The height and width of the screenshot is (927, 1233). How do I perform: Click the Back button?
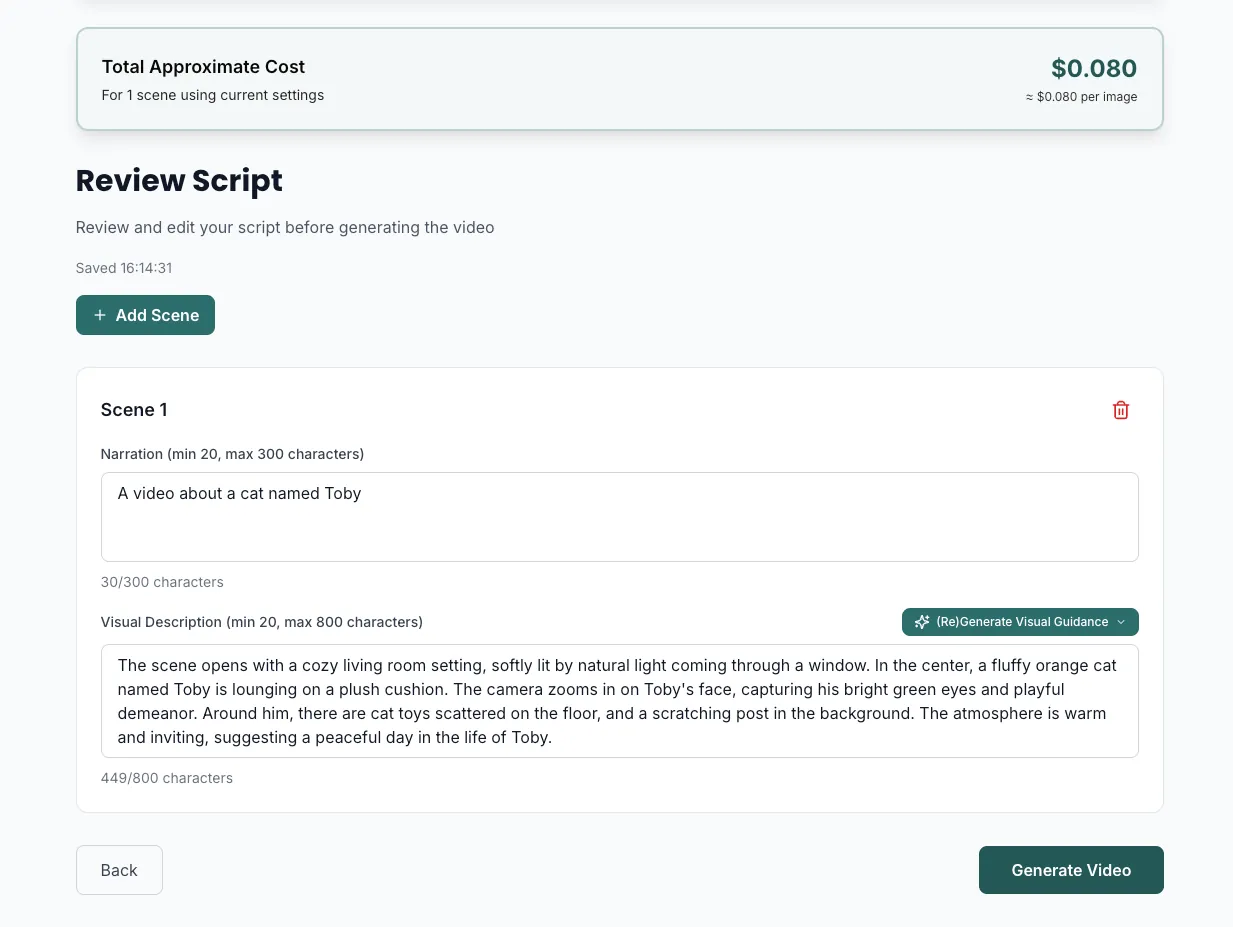point(119,869)
